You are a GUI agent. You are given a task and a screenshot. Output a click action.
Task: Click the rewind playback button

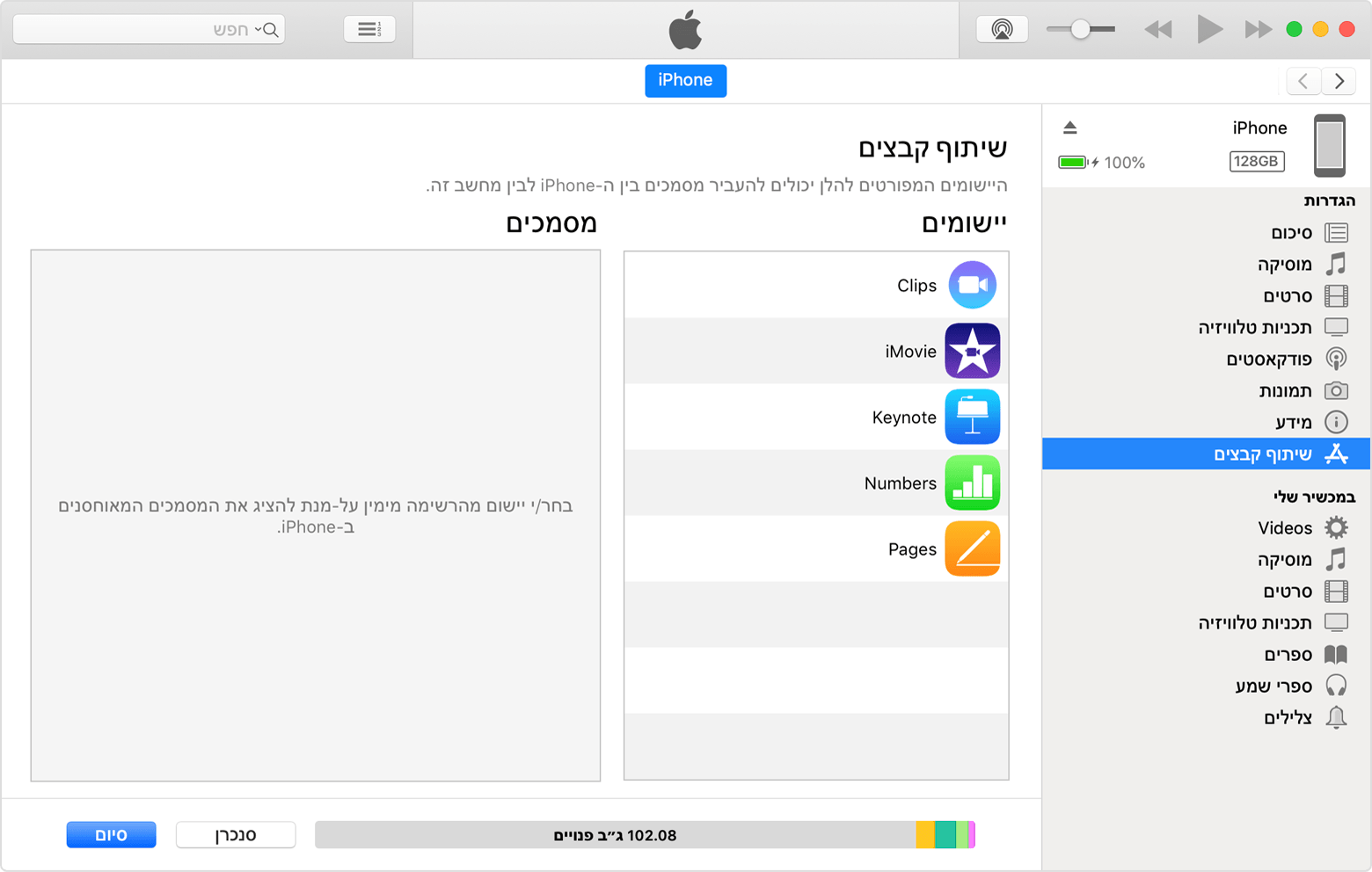(x=1157, y=30)
